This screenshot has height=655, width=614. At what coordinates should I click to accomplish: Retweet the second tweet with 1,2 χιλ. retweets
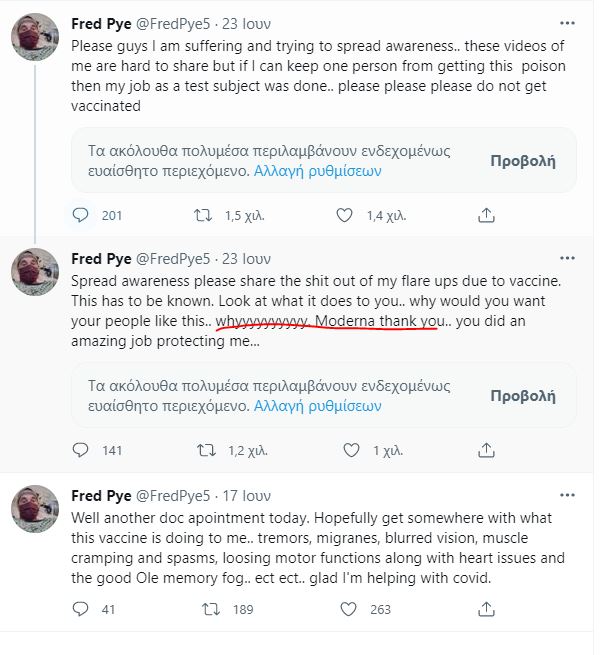click(202, 450)
